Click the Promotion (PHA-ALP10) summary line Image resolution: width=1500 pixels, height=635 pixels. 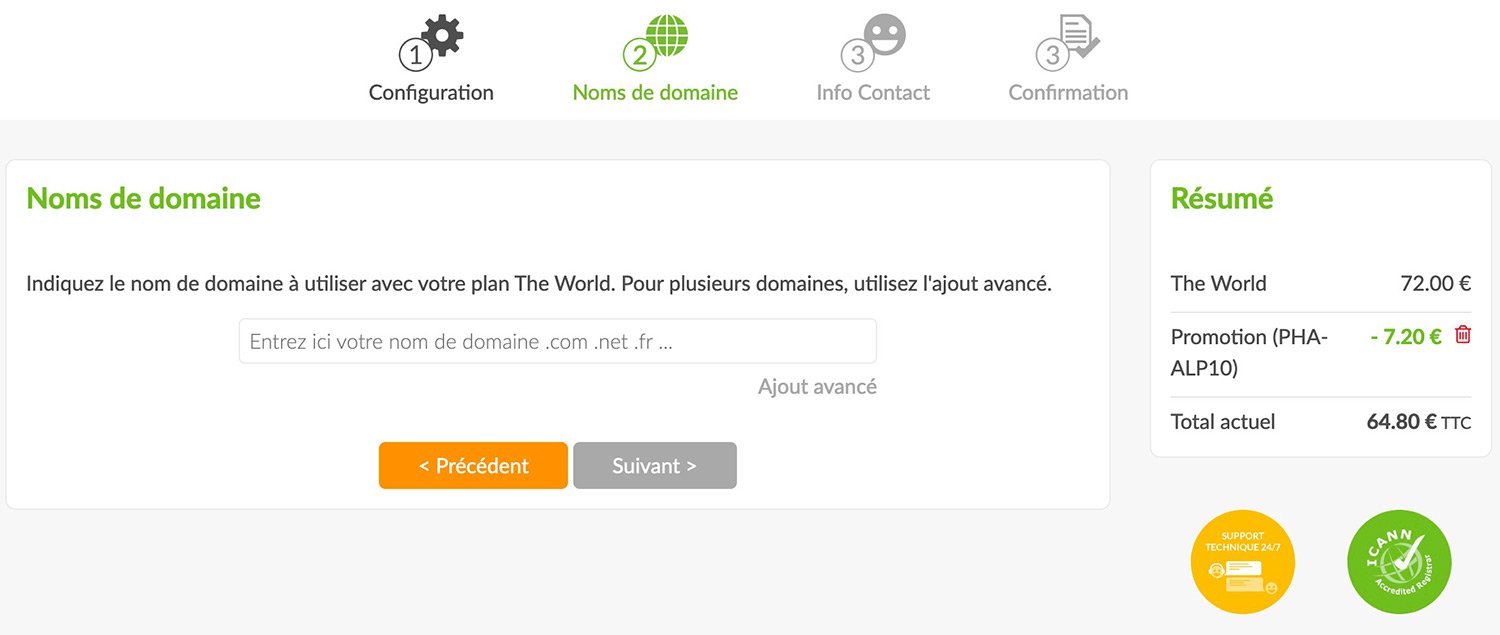click(x=1249, y=353)
